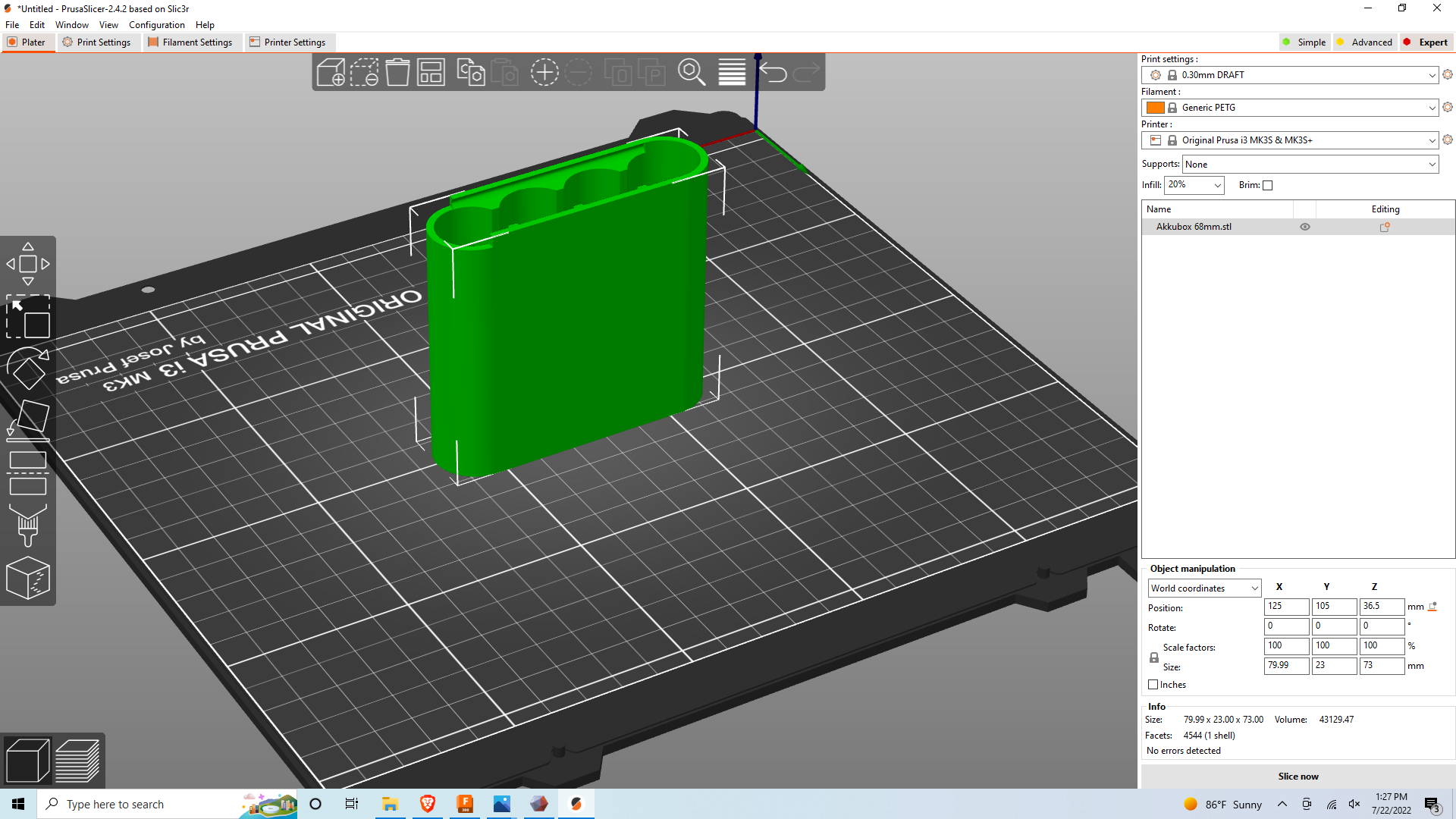Click the orange PETG color swatch
Viewport: 1456px width, 819px height.
pyautogui.click(x=1155, y=107)
